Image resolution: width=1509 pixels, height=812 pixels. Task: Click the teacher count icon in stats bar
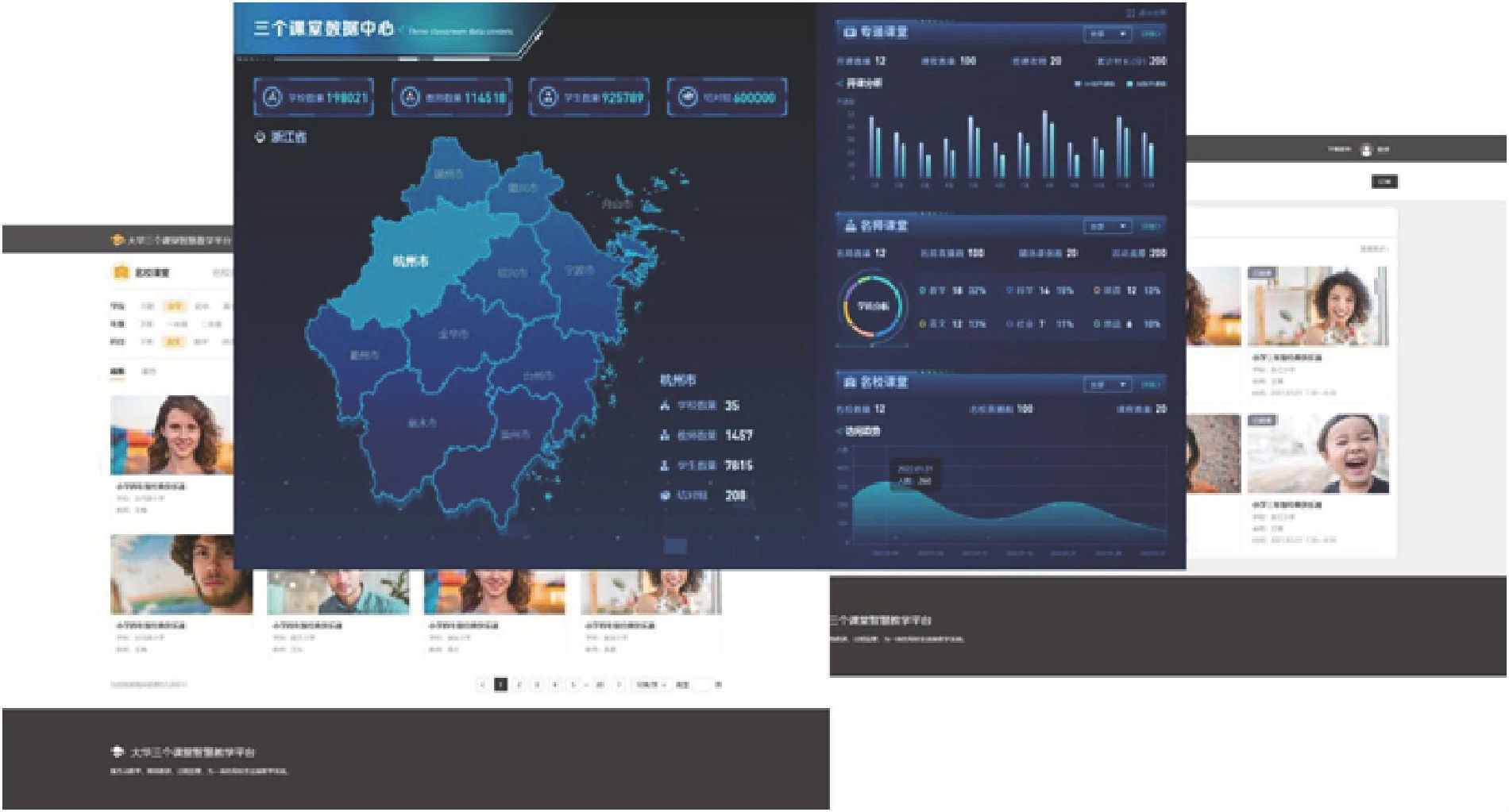pos(410,98)
